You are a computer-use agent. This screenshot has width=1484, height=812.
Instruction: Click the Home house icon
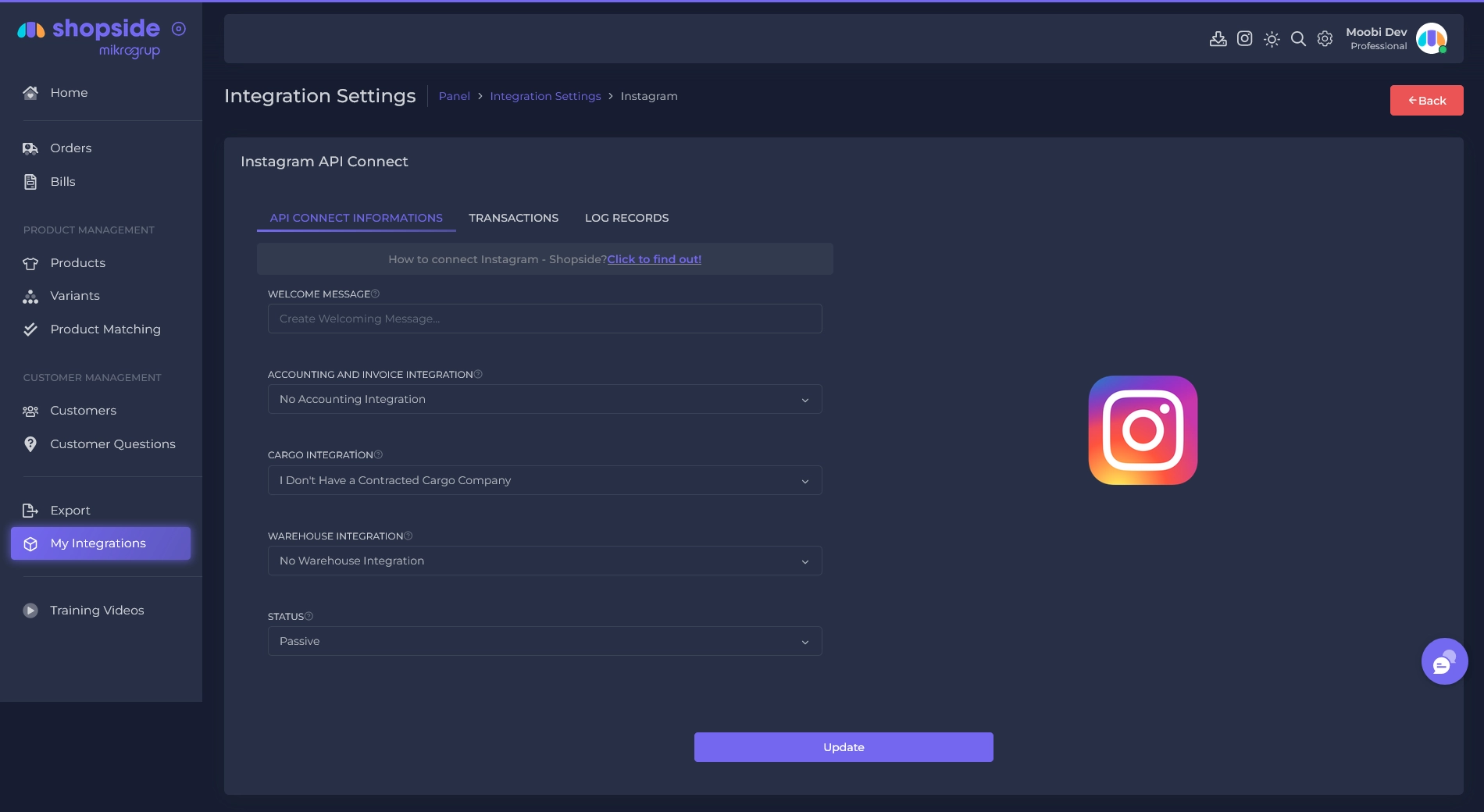click(x=30, y=93)
